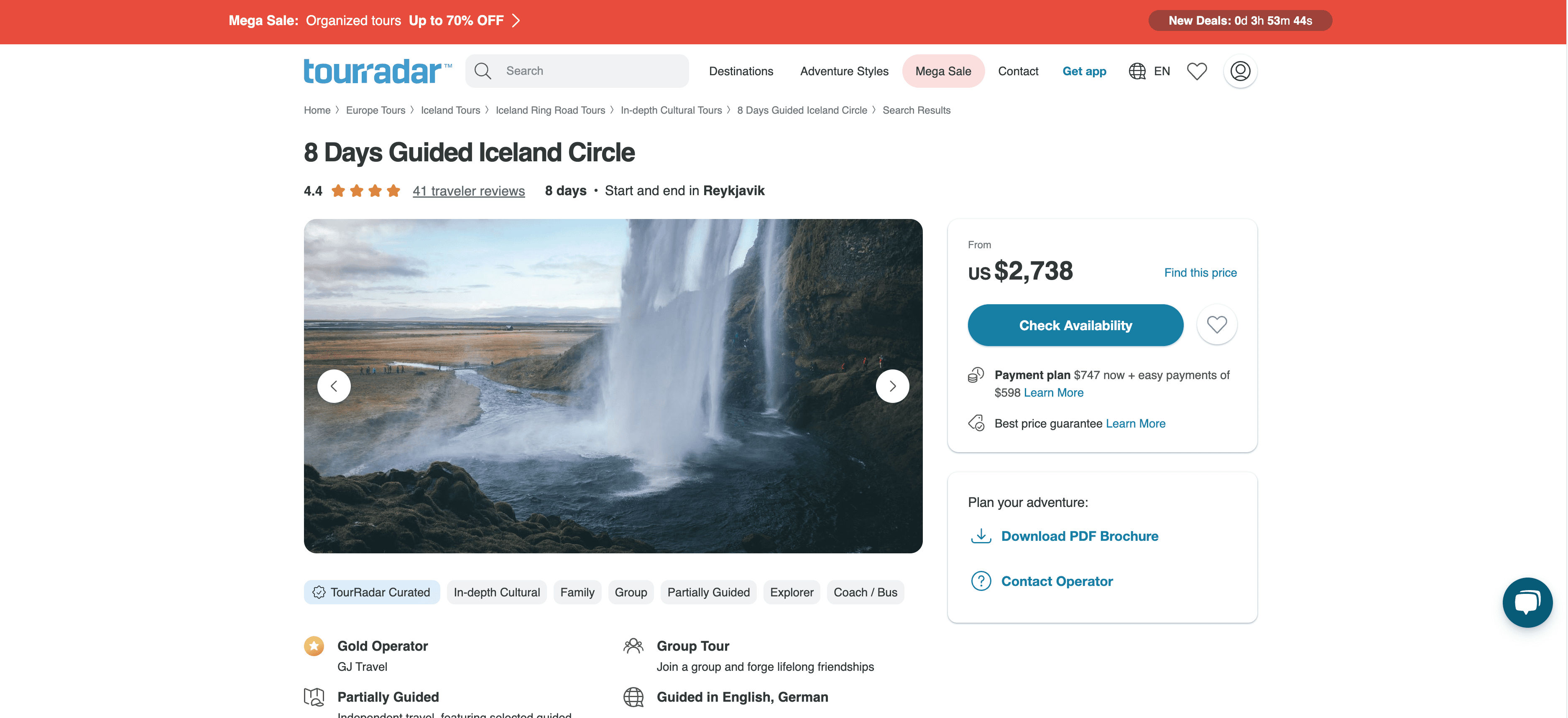Viewport: 1568px width, 718px height.
Task: Click the Mega Sale banner arrow
Action: pos(516,21)
